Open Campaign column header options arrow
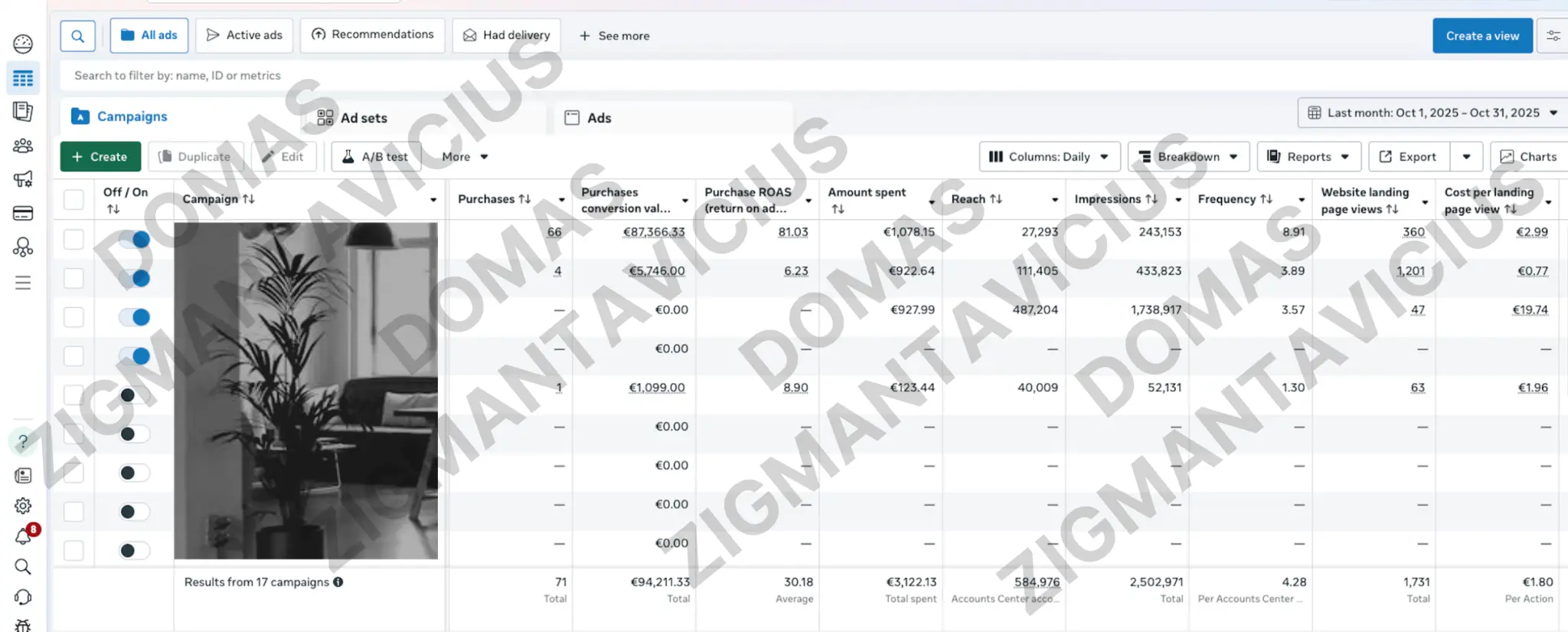 (433, 200)
